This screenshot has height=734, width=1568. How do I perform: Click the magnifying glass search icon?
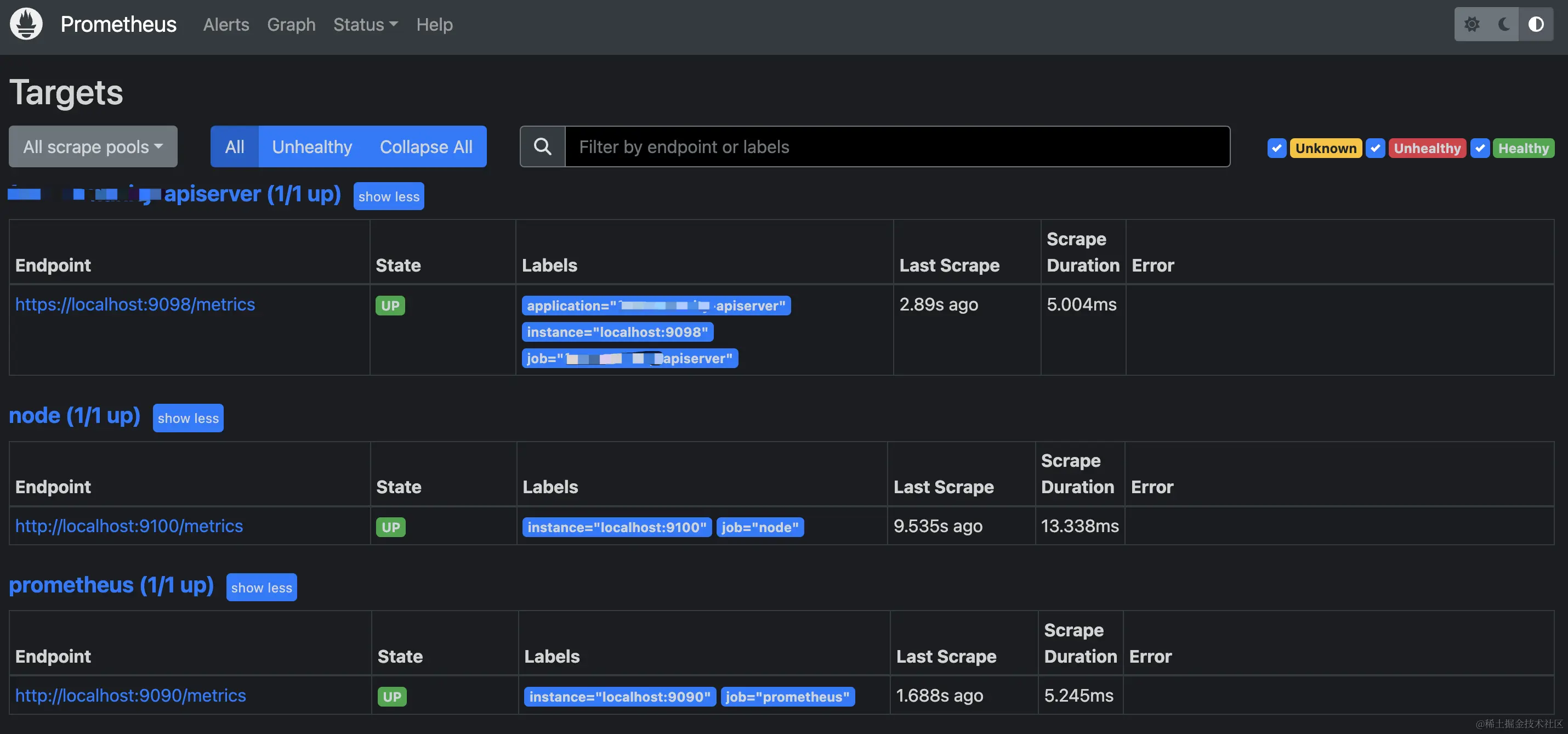(x=542, y=147)
